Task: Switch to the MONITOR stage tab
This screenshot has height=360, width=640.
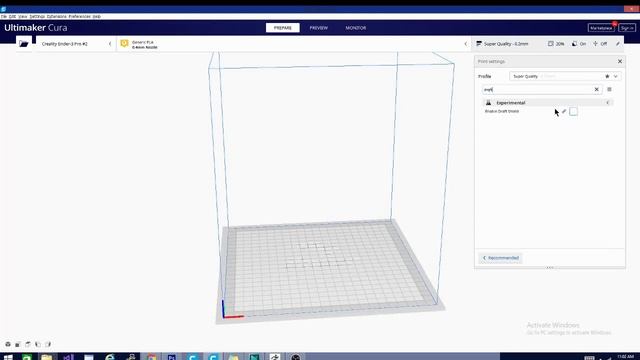Action: pos(356,28)
